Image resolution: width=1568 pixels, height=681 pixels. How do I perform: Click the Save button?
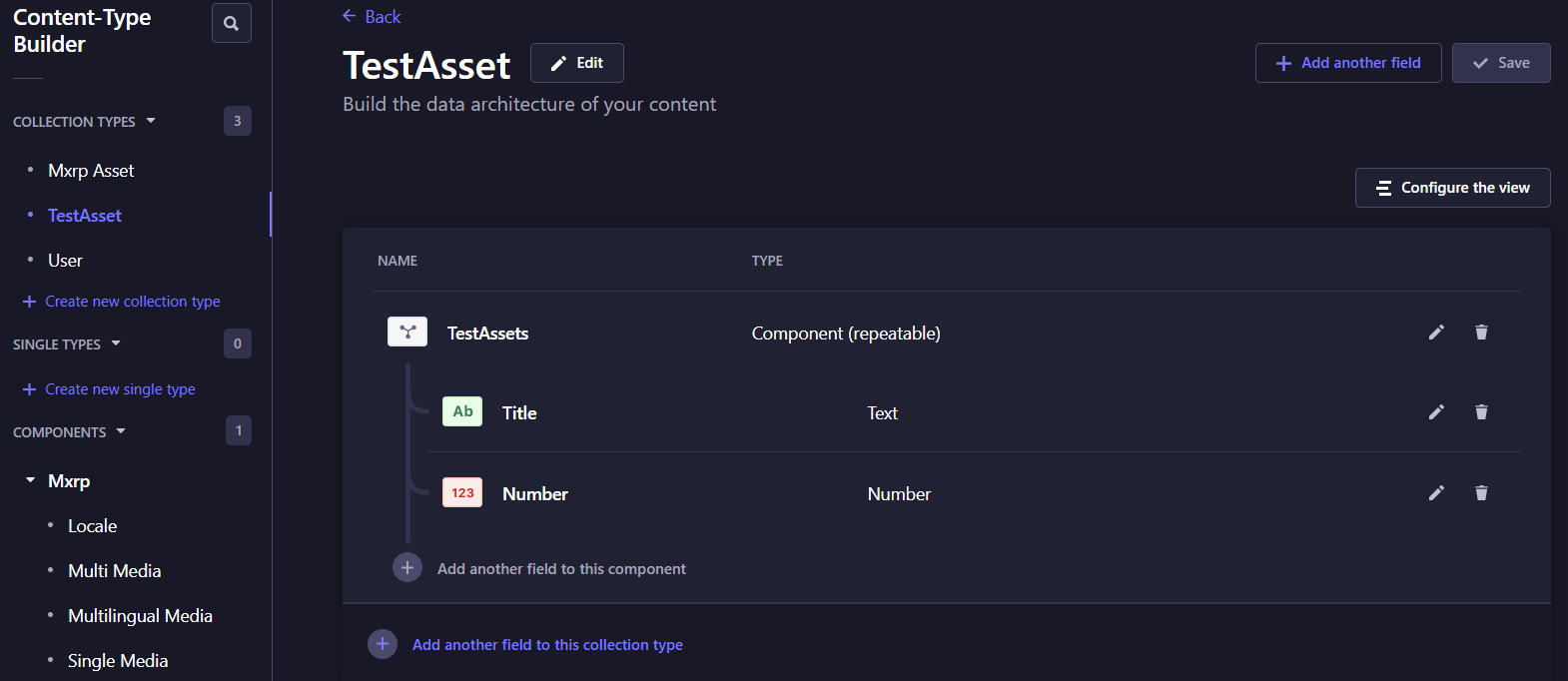click(x=1500, y=63)
